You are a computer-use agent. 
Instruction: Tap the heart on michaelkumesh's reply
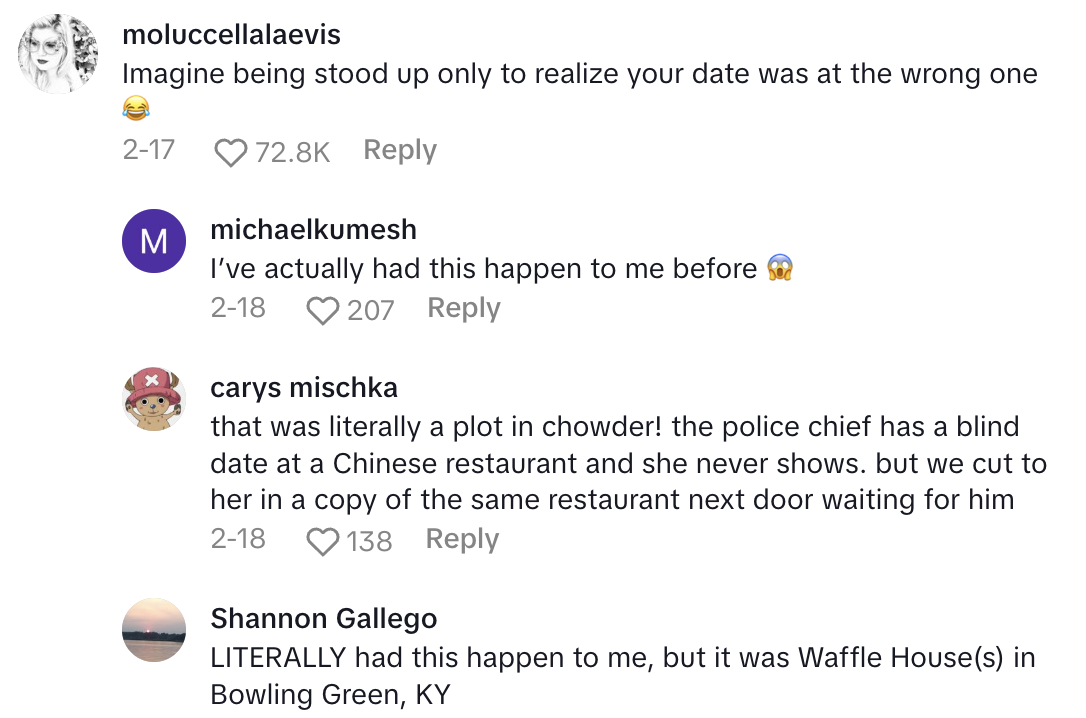coord(322,311)
